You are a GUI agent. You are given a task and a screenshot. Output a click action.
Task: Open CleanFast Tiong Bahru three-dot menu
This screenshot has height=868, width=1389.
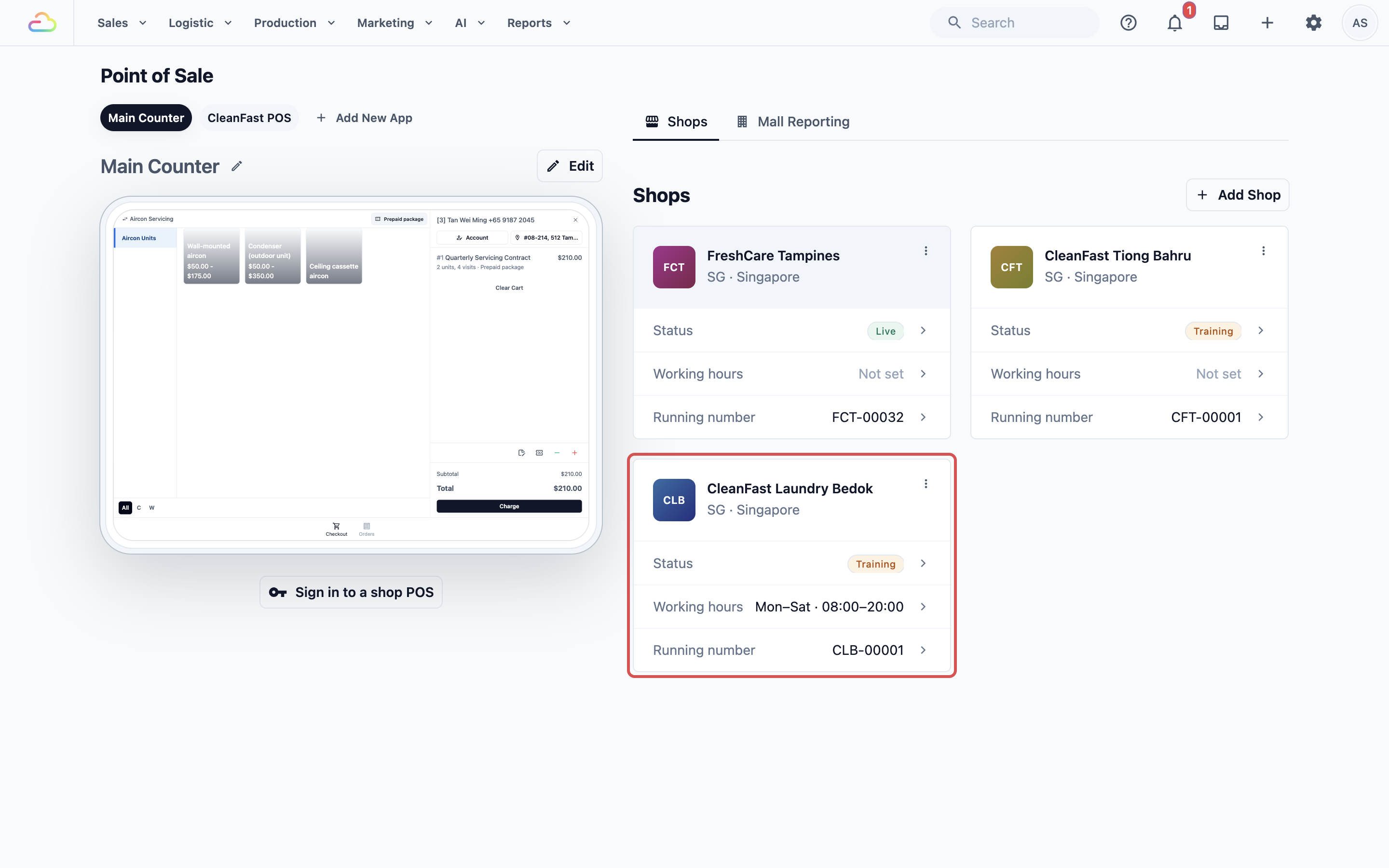[1263, 251]
